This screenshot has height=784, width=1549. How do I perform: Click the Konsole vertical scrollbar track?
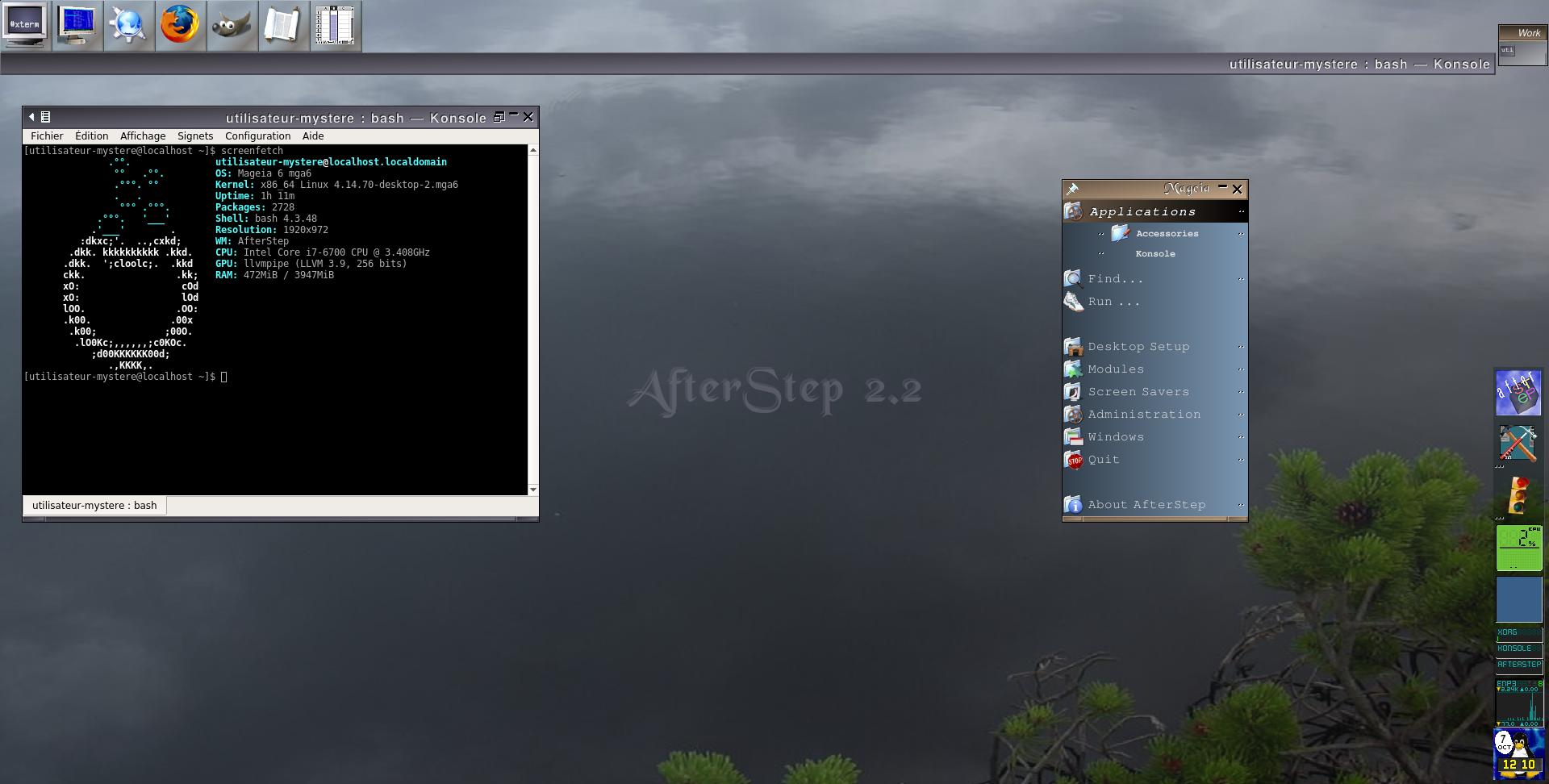point(532,320)
